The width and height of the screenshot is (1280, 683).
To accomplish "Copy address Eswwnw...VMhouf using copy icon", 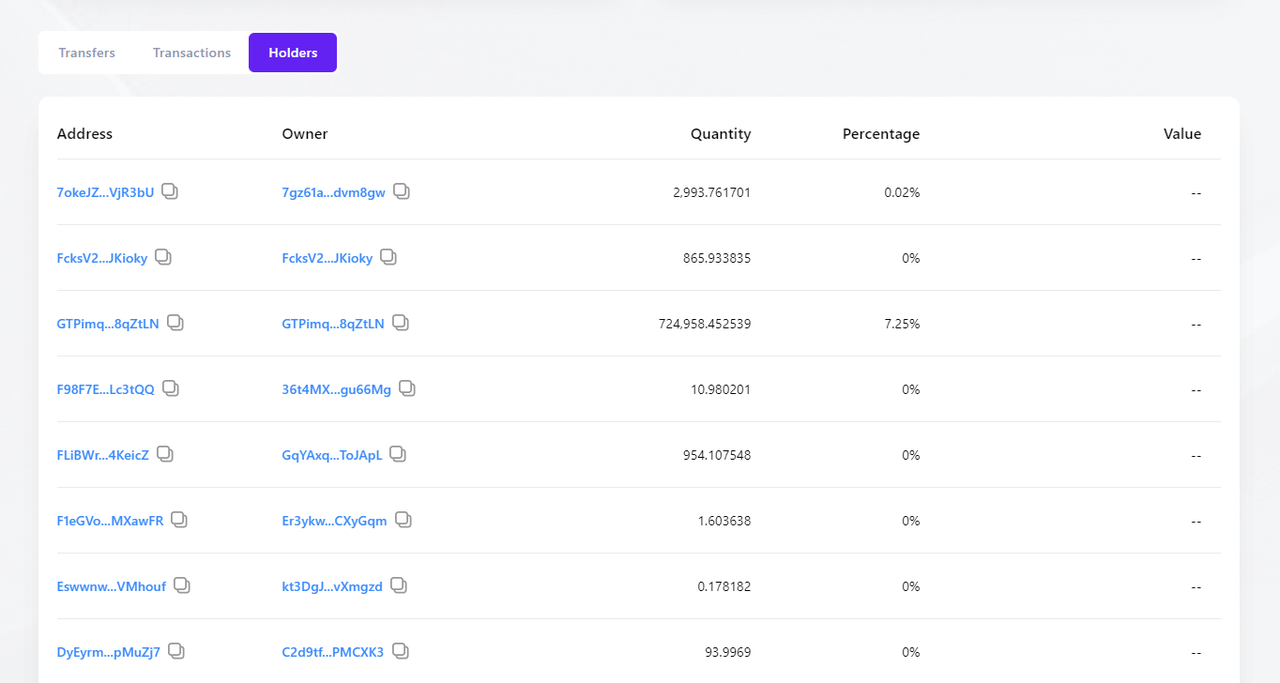I will pyautogui.click(x=182, y=585).
